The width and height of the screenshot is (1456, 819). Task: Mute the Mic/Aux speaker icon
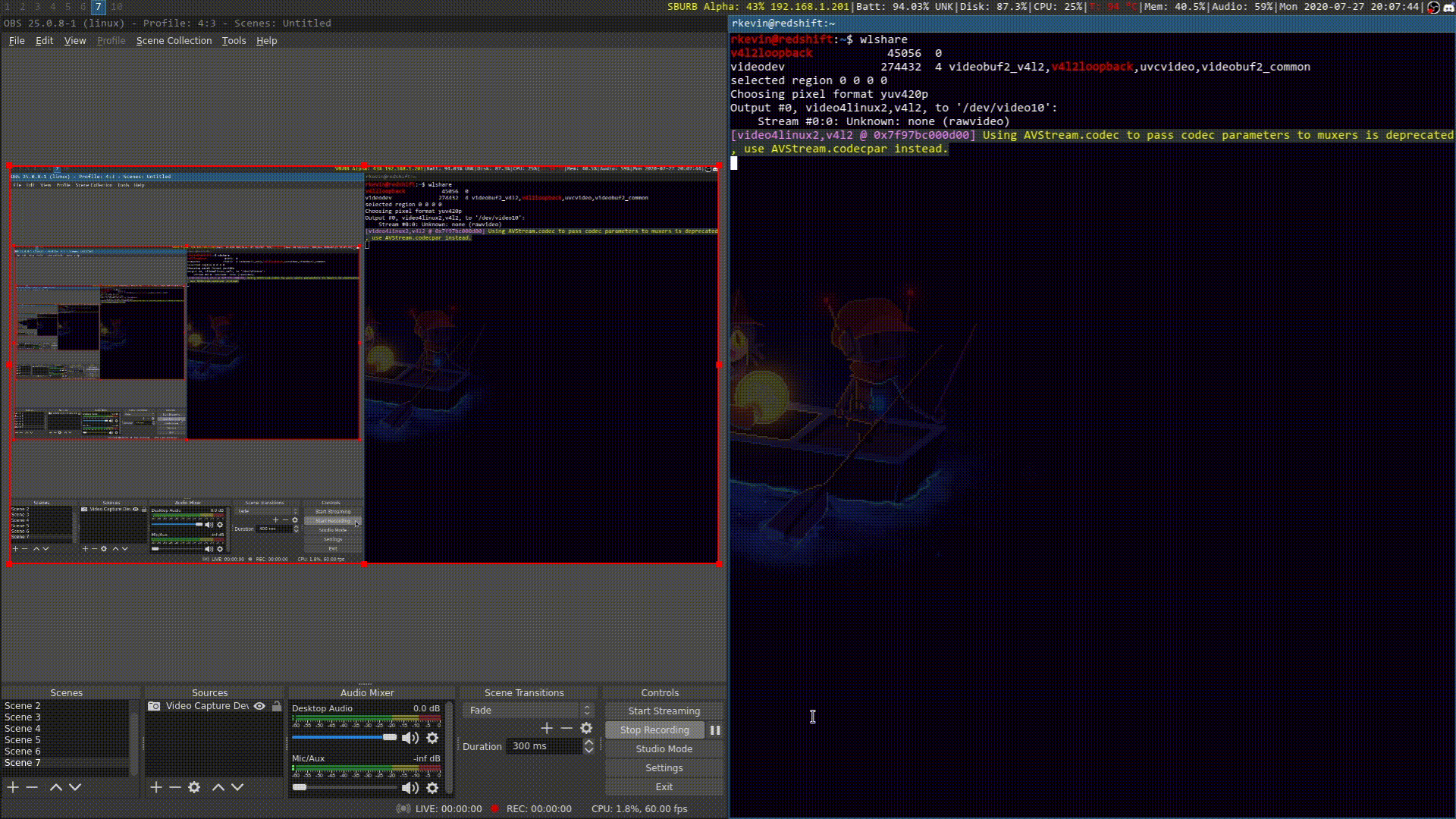click(409, 787)
